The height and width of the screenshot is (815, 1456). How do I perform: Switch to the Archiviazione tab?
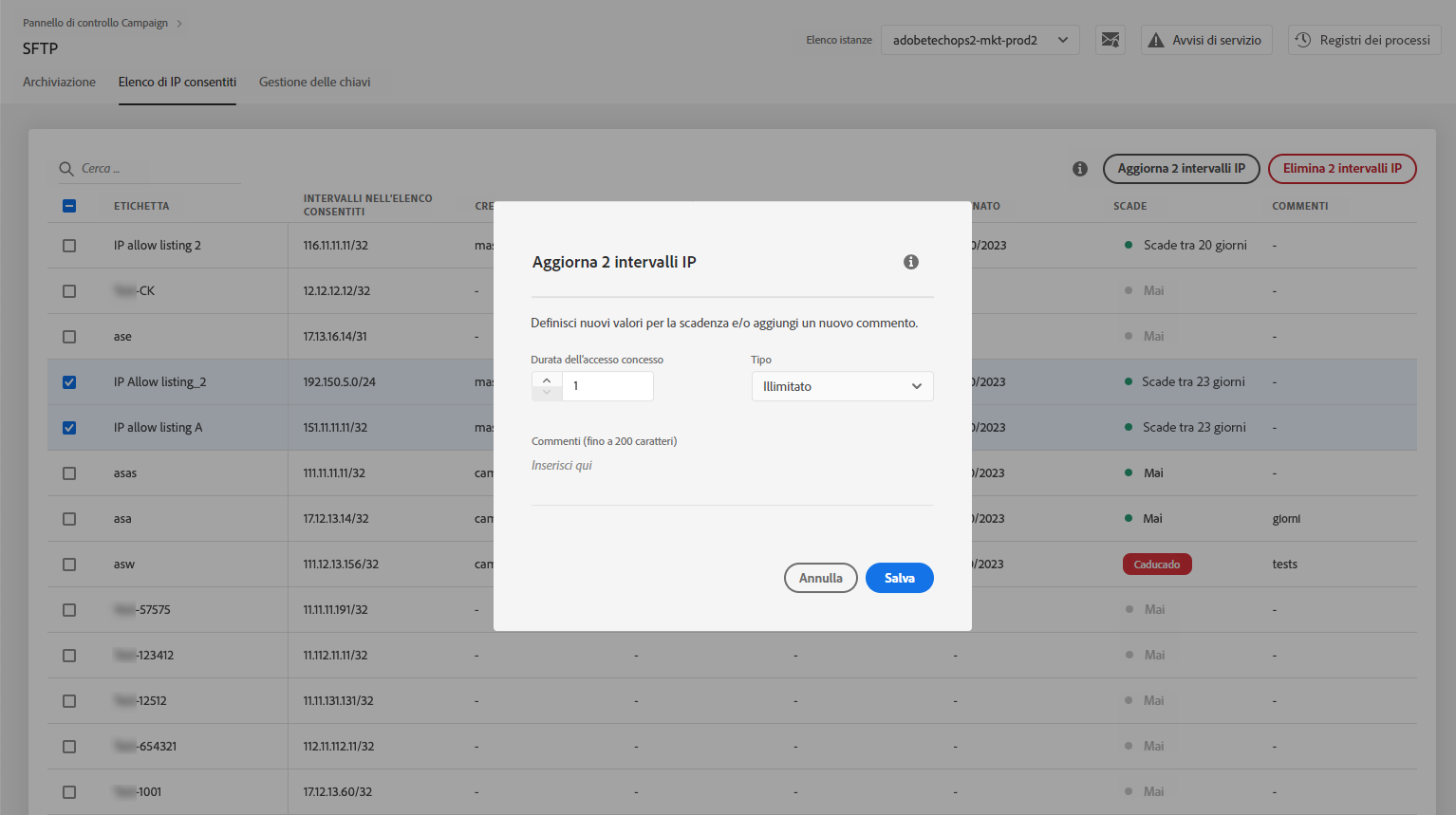pos(59,83)
